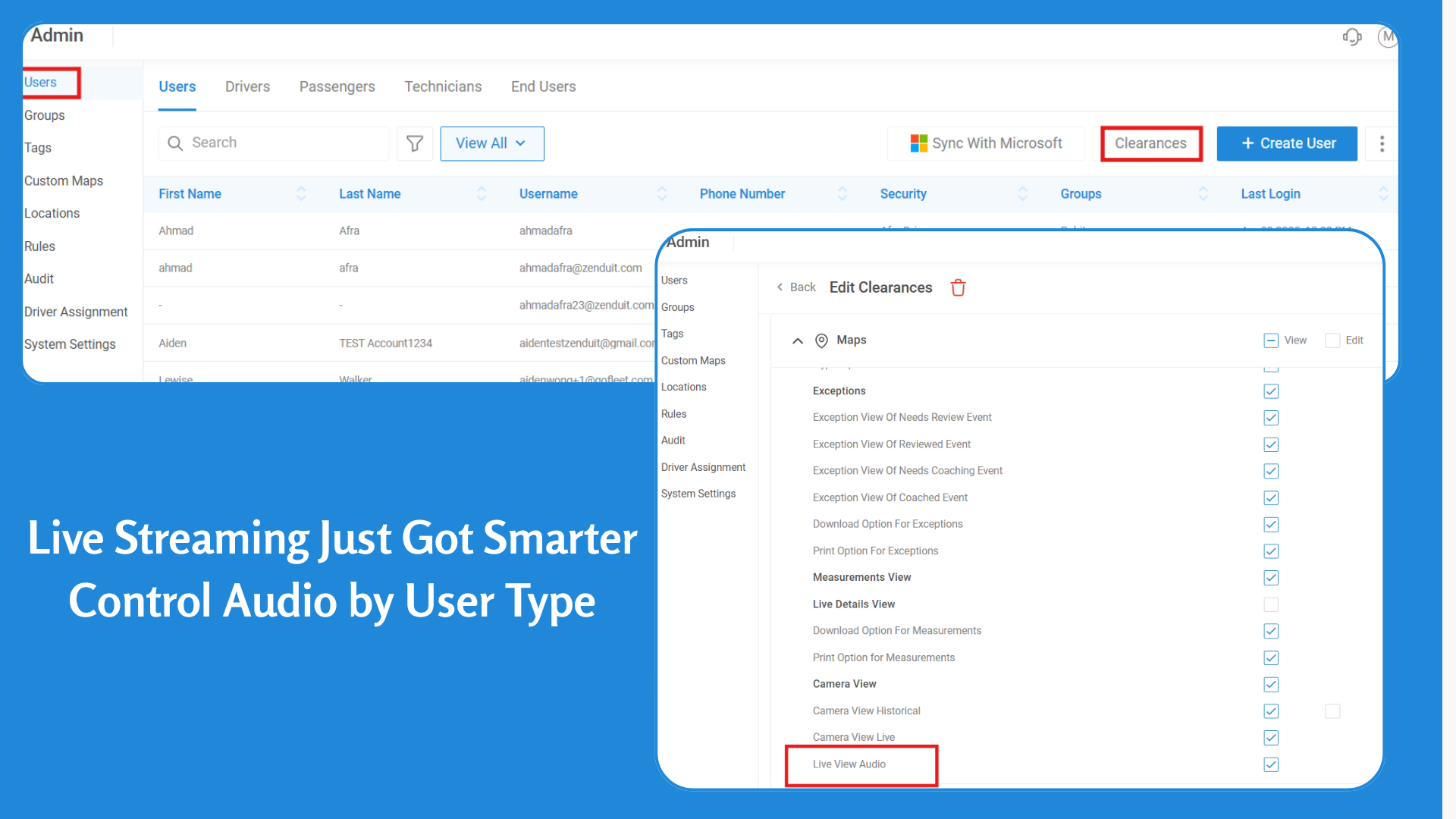The width and height of the screenshot is (1456, 819).
Task: Uncheck the Live View Audio checkbox
Action: pyautogui.click(x=1271, y=764)
